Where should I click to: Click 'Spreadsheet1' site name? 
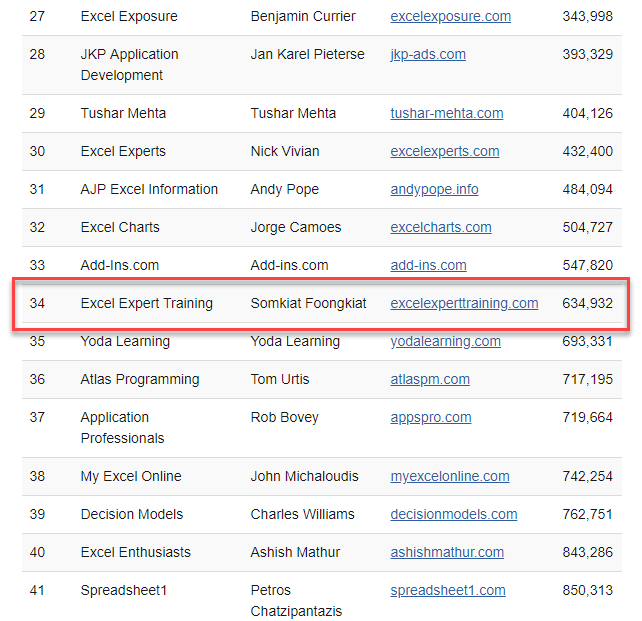(124, 591)
